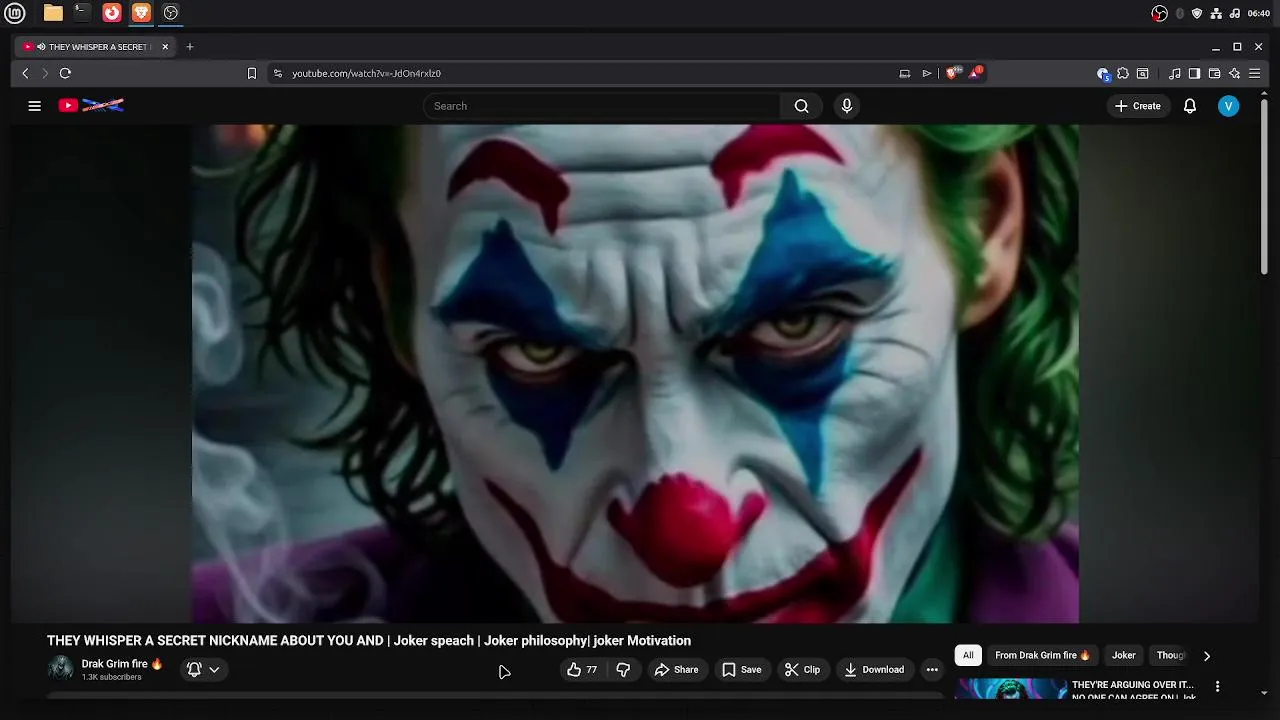The width and height of the screenshot is (1280, 720).
Task: Close the 'THEY WHISPER A SECRET' tab
Action: point(166,47)
